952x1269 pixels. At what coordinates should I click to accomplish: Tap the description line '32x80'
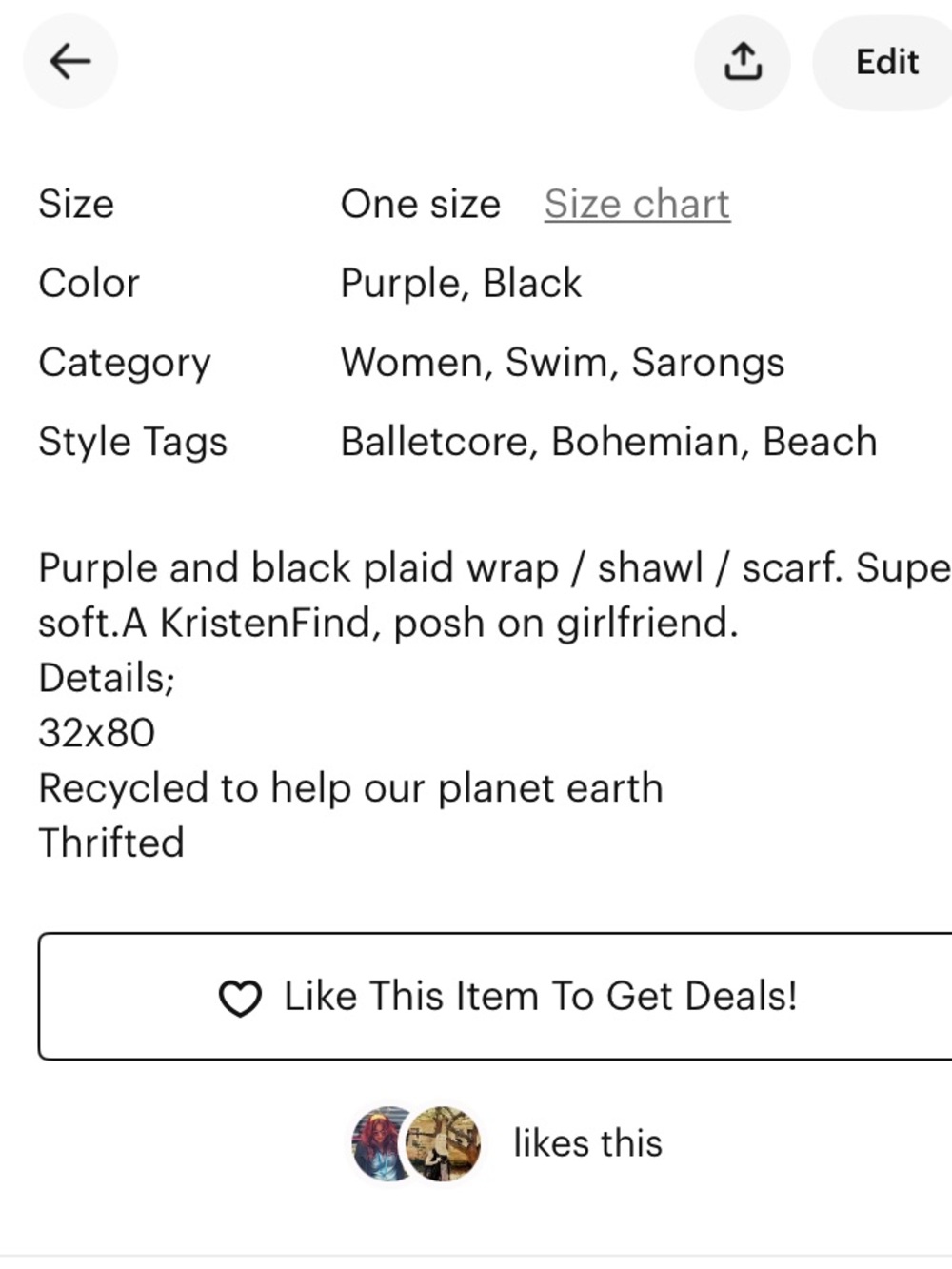[x=96, y=733]
